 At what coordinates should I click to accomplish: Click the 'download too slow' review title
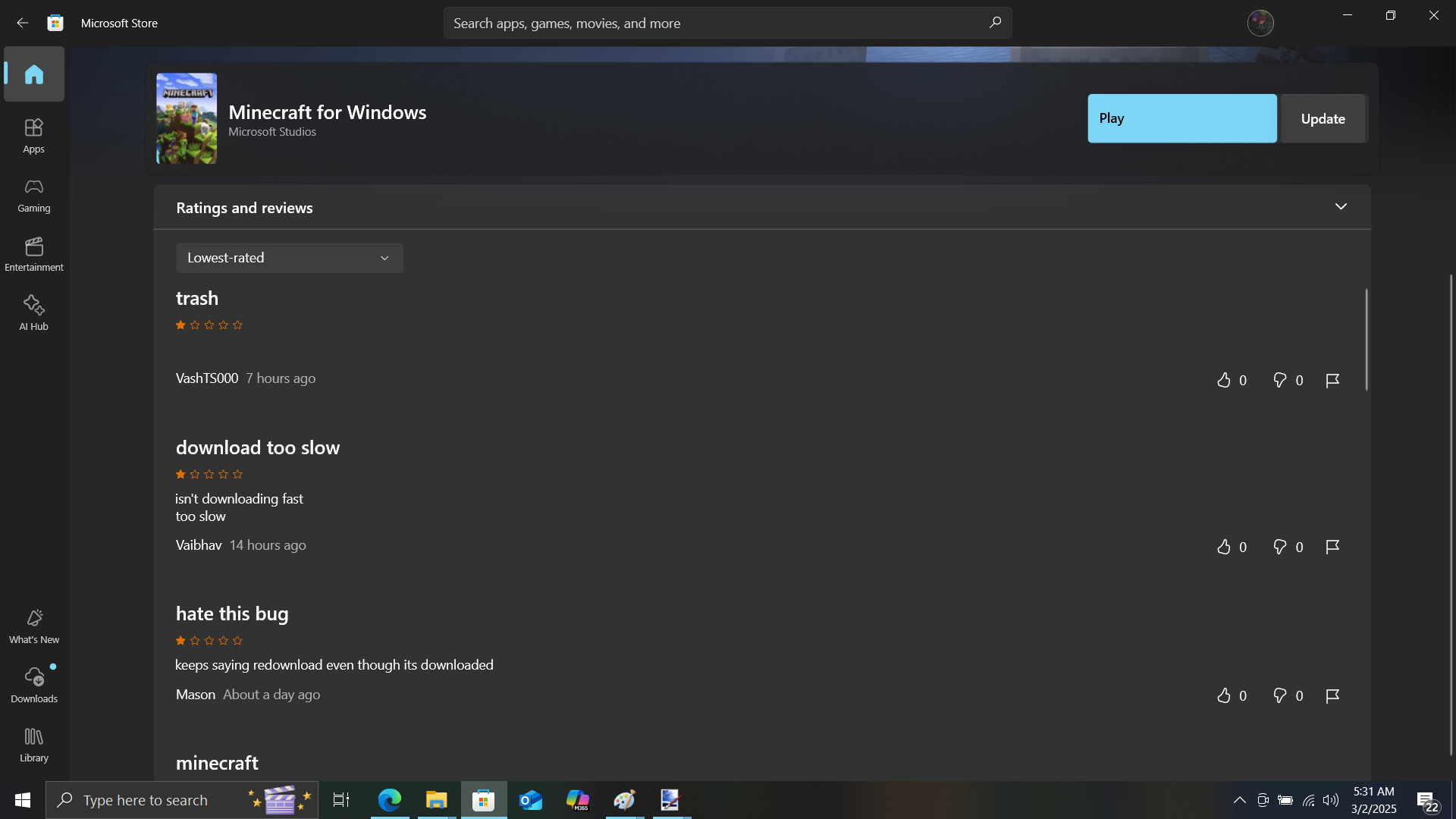pos(258,447)
